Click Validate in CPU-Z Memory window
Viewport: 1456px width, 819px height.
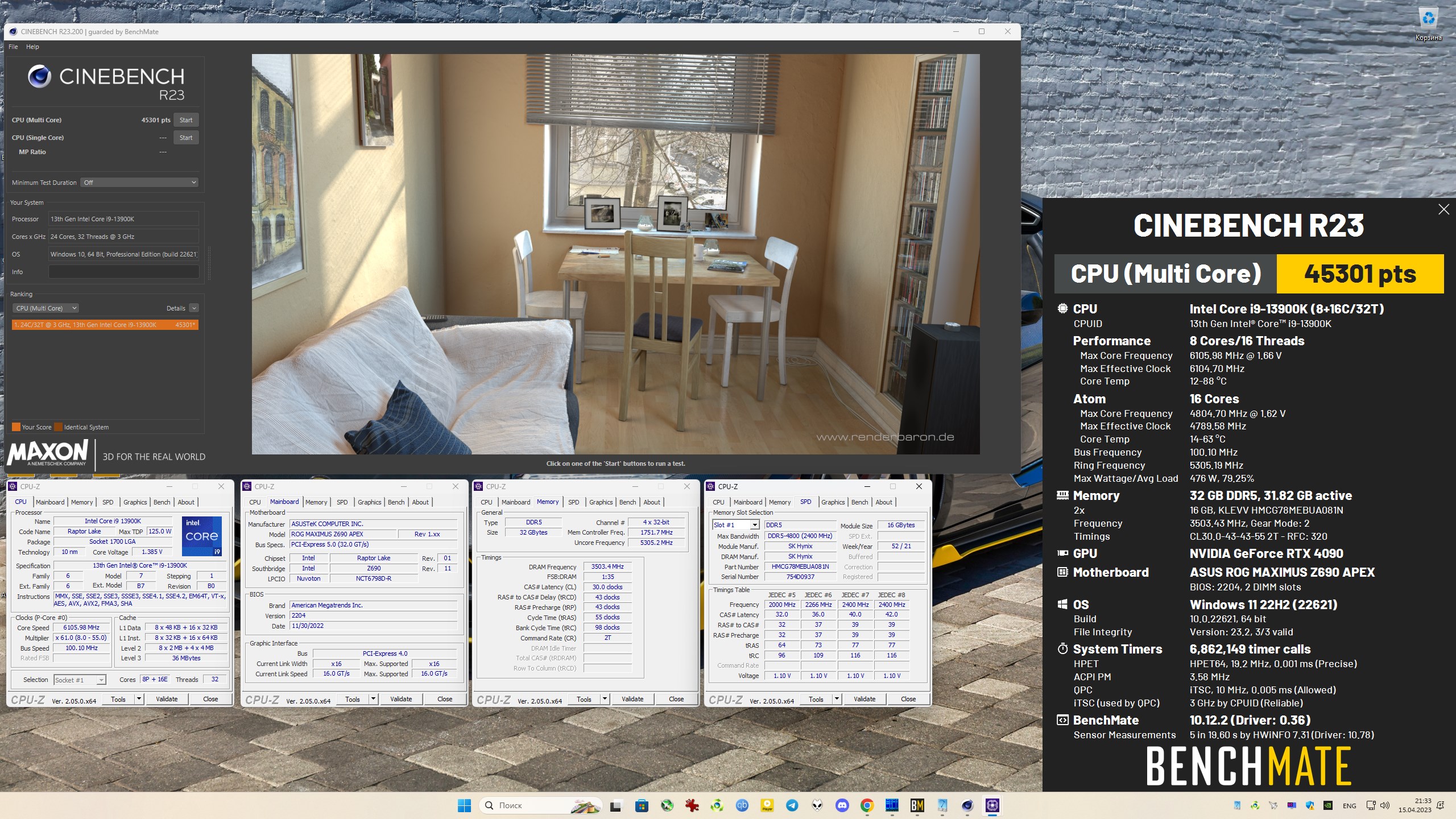point(632,699)
